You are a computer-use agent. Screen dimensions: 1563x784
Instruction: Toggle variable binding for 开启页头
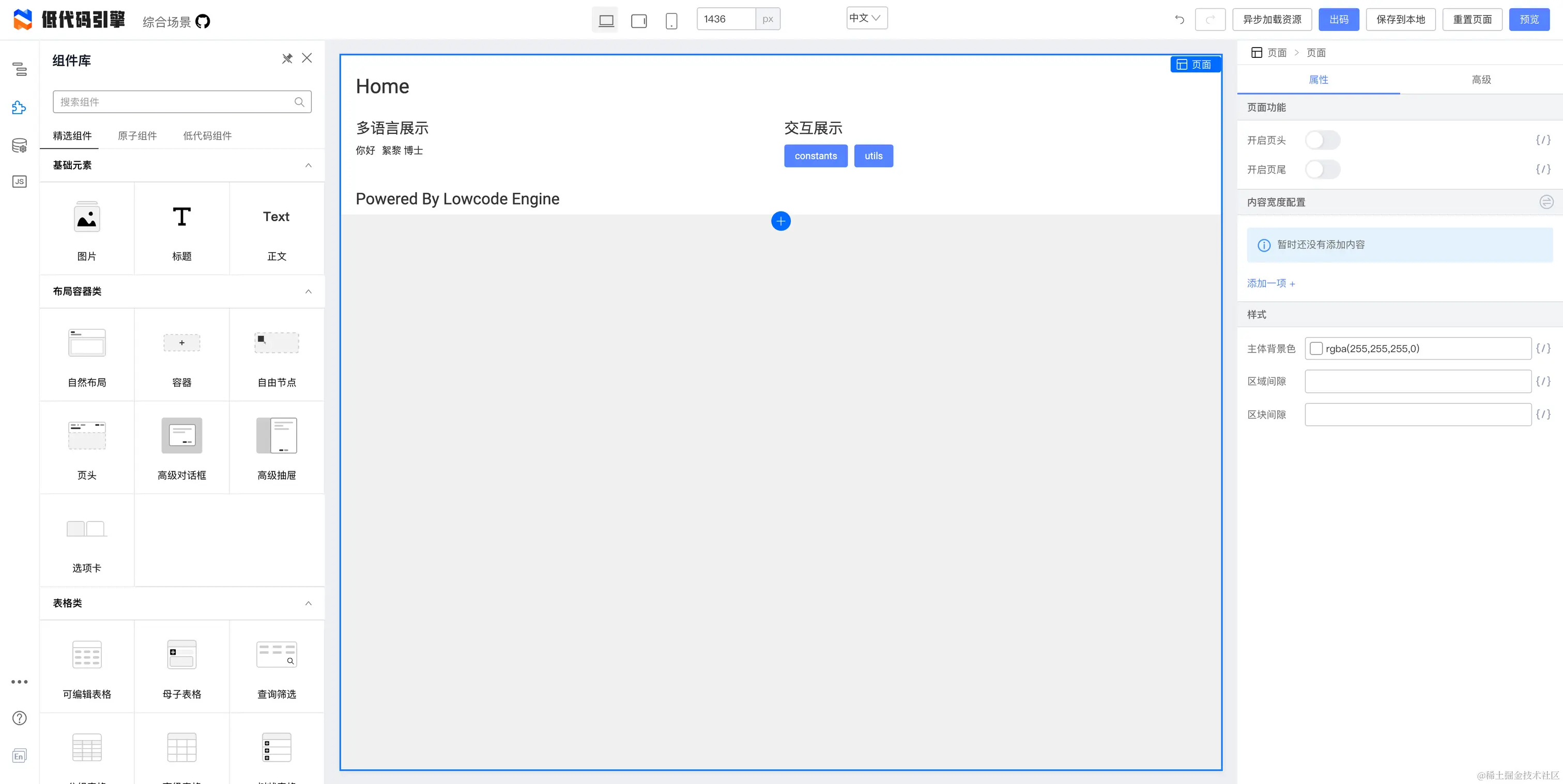1543,140
